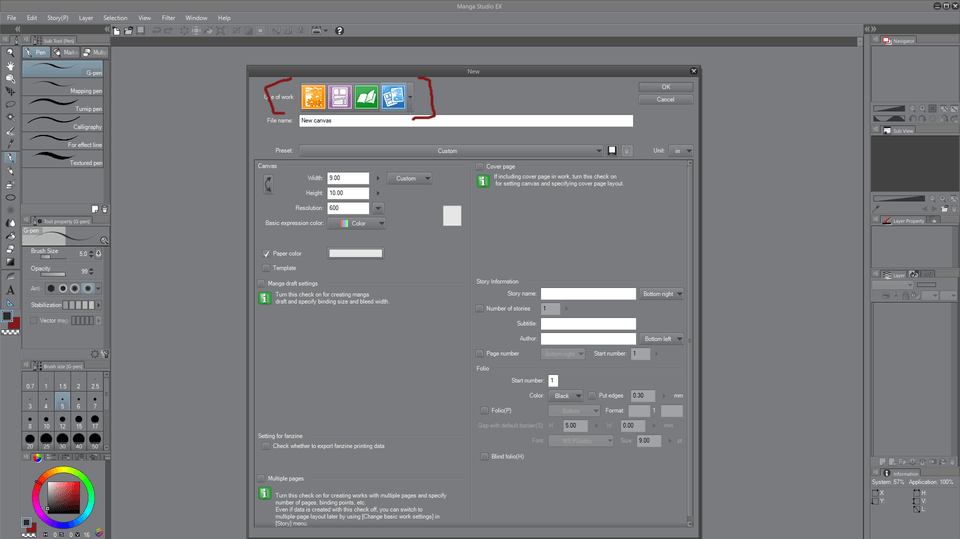Open the Basic expression color dropdown

[356, 224]
